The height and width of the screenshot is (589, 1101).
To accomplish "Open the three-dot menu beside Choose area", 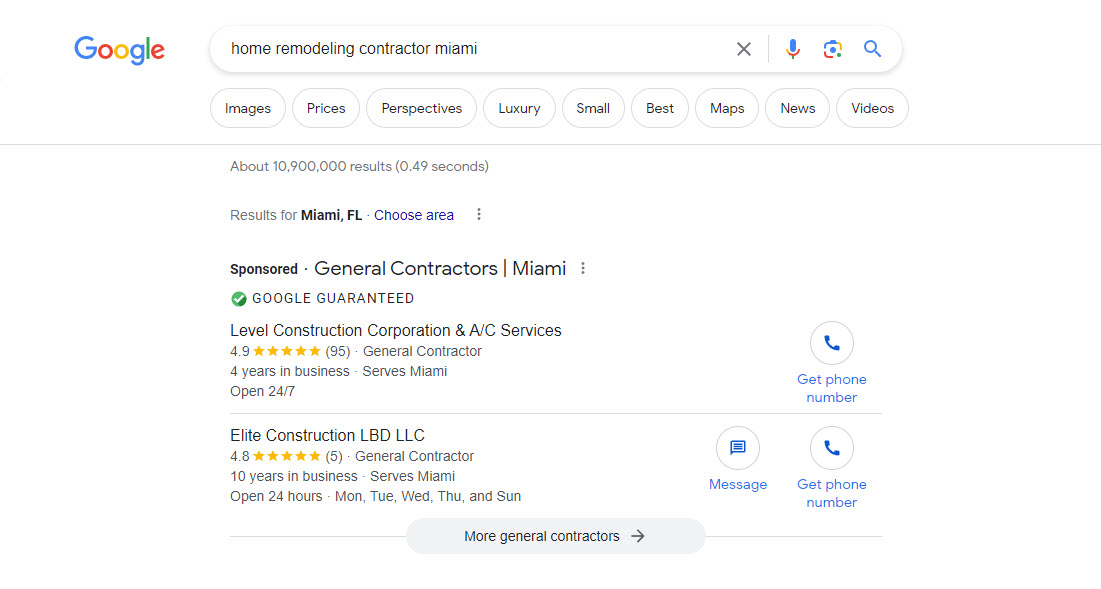I will [479, 214].
